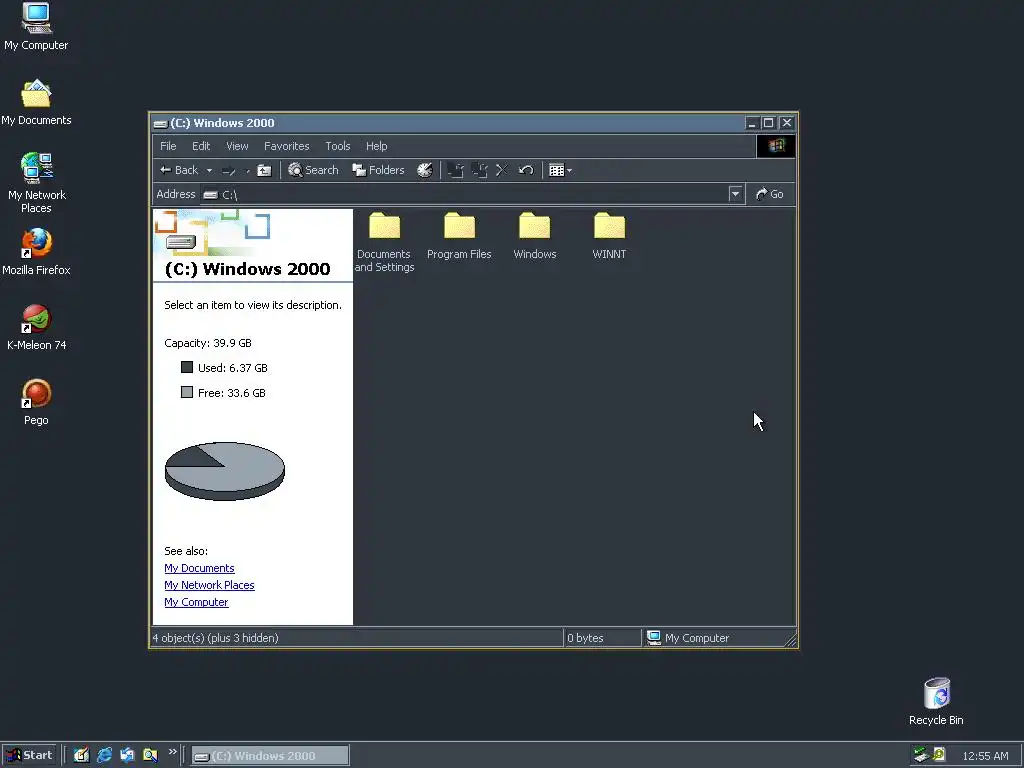Image resolution: width=1024 pixels, height=768 pixels.
Task: Follow the My Network Places link
Action: [209, 585]
